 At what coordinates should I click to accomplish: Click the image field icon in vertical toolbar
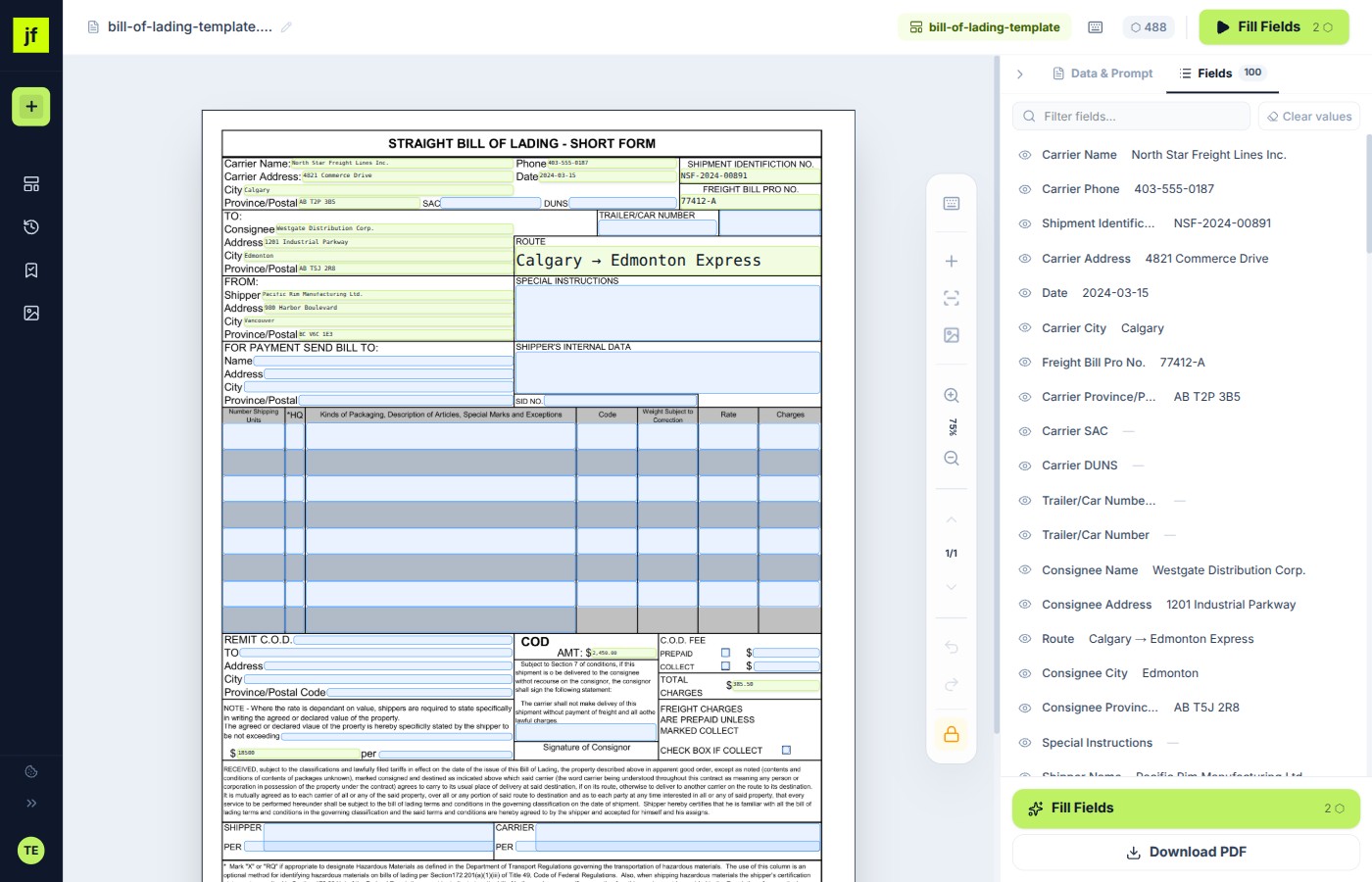click(x=952, y=335)
